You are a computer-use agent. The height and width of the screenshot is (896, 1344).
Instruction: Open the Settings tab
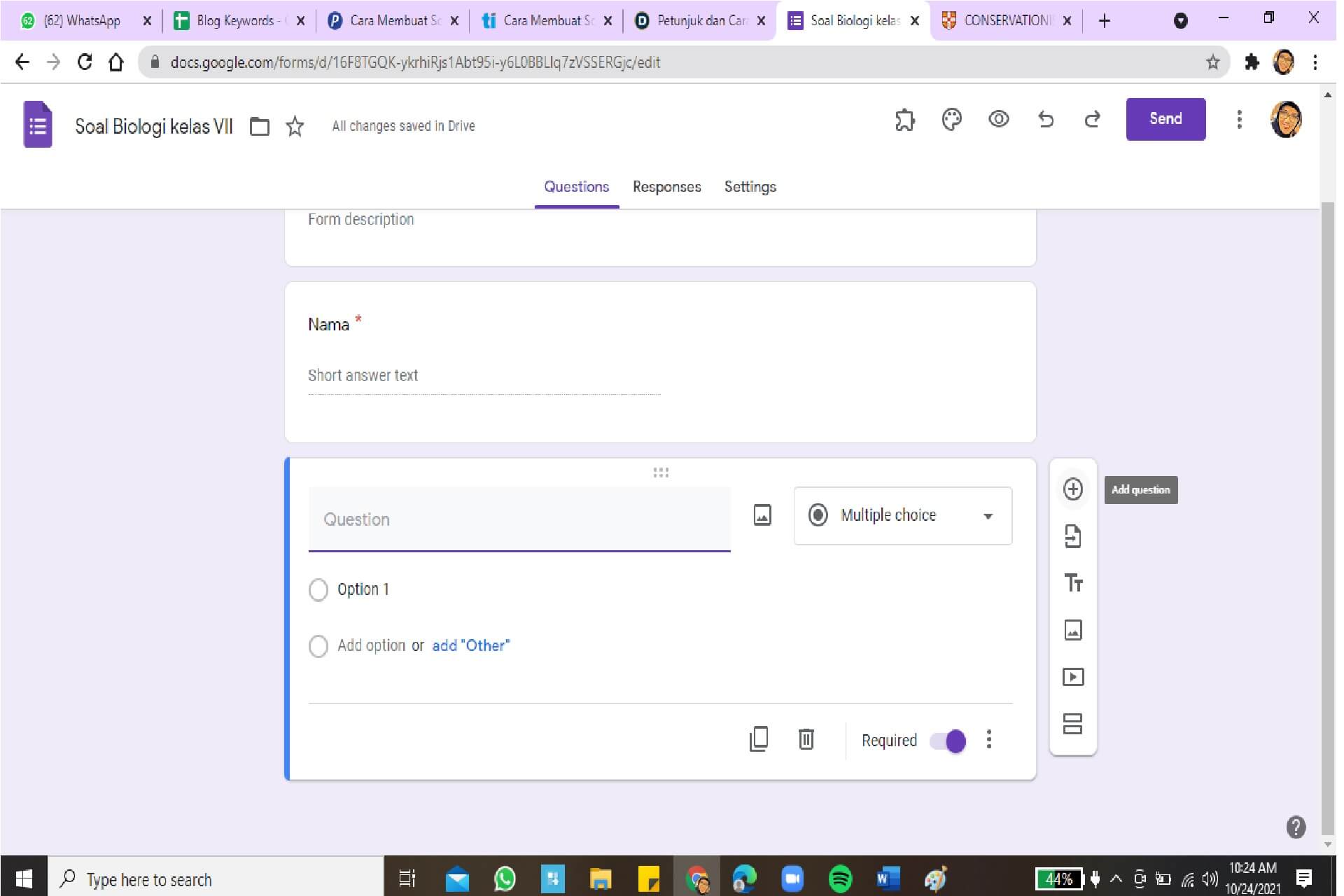click(x=750, y=187)
